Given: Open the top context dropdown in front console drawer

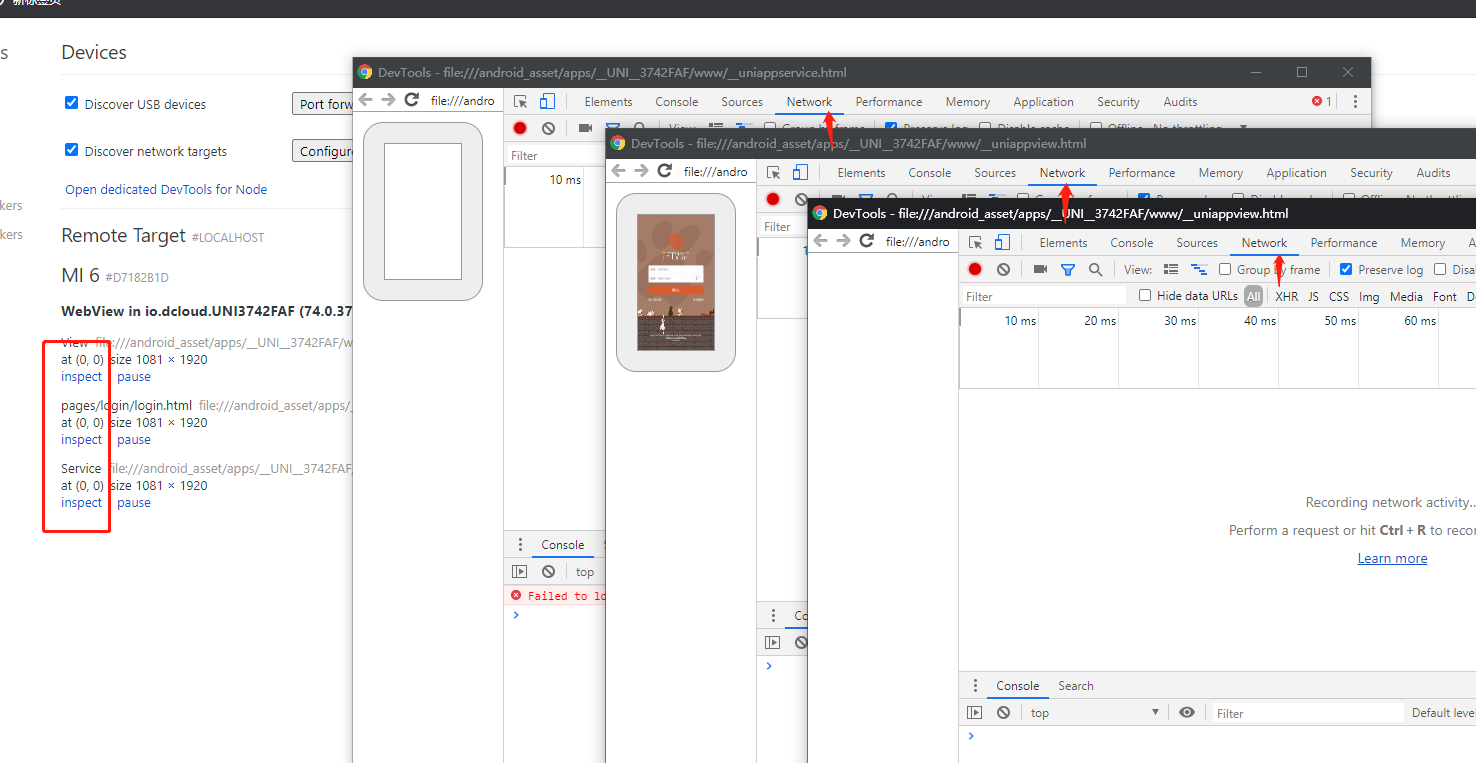Looking at the screenshot, I should tap(1095, 713).
